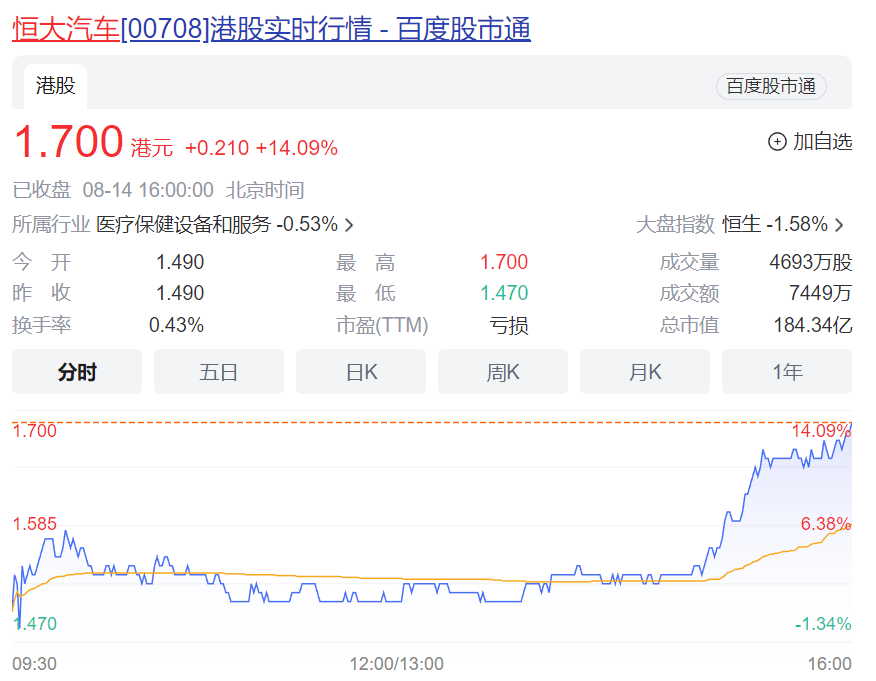
Task: Click the 1.700 current price figure
Action: pyautogui.click(x=67, y=142)
